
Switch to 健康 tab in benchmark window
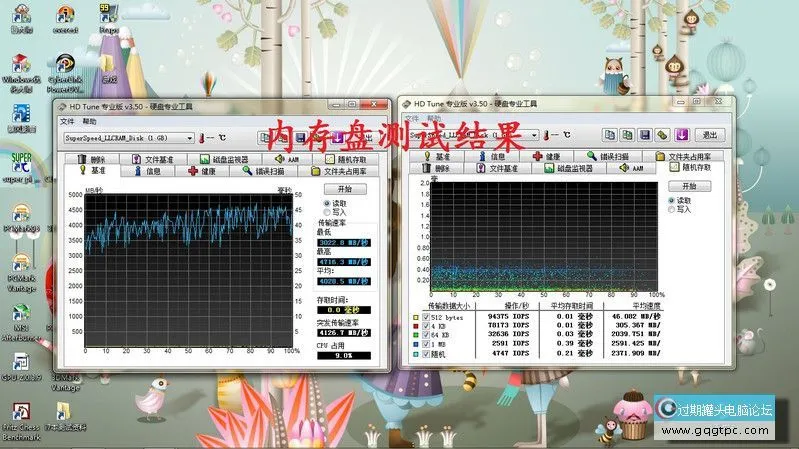pyautogui.click(x=202, y=171)
